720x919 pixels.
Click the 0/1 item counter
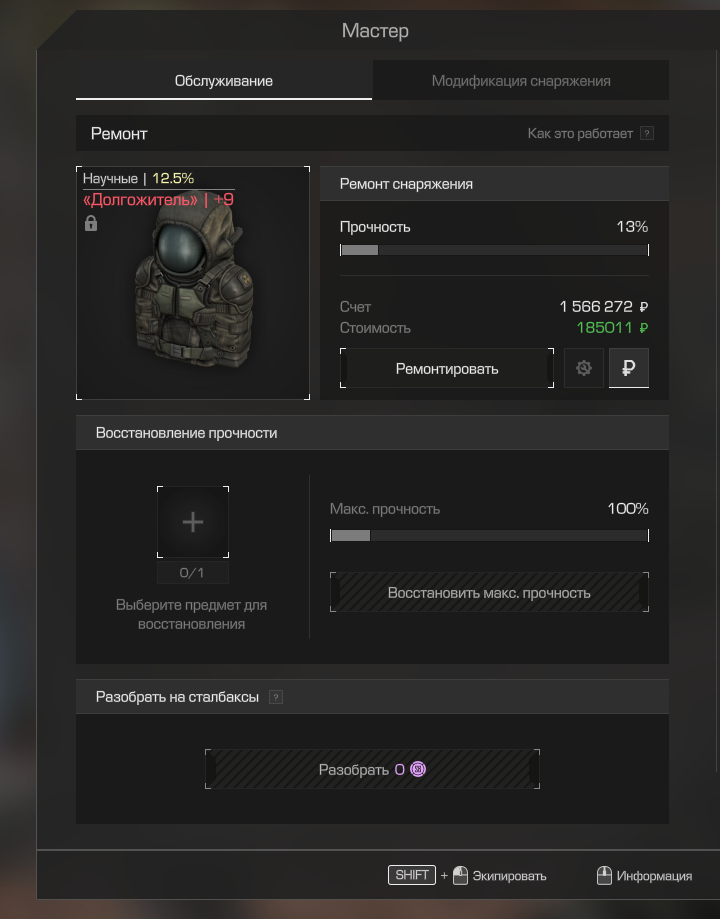pyautogui.click(x=192, y=573)
